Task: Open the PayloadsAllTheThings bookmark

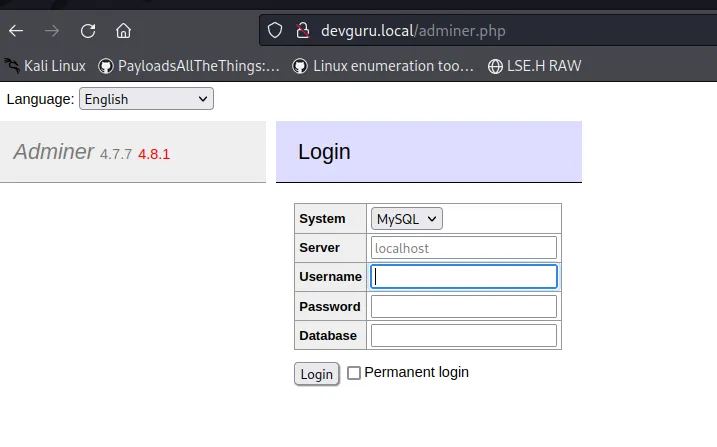Action: [x=189, y=66]
